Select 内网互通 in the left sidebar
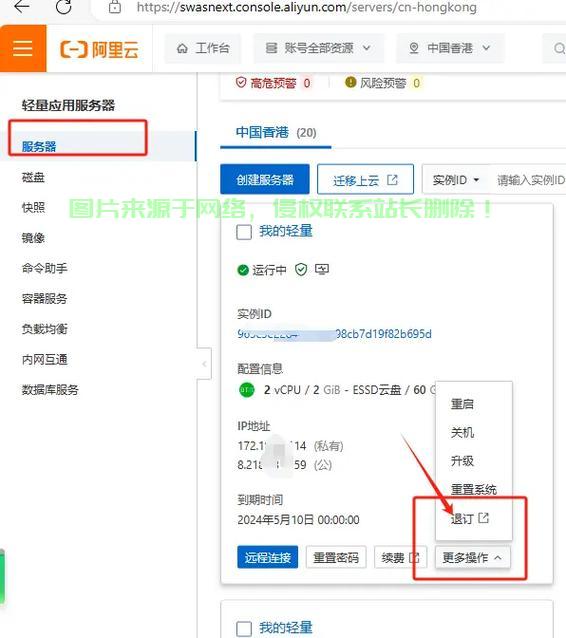This screenshot has height=638, width=566. coord(45,359)
